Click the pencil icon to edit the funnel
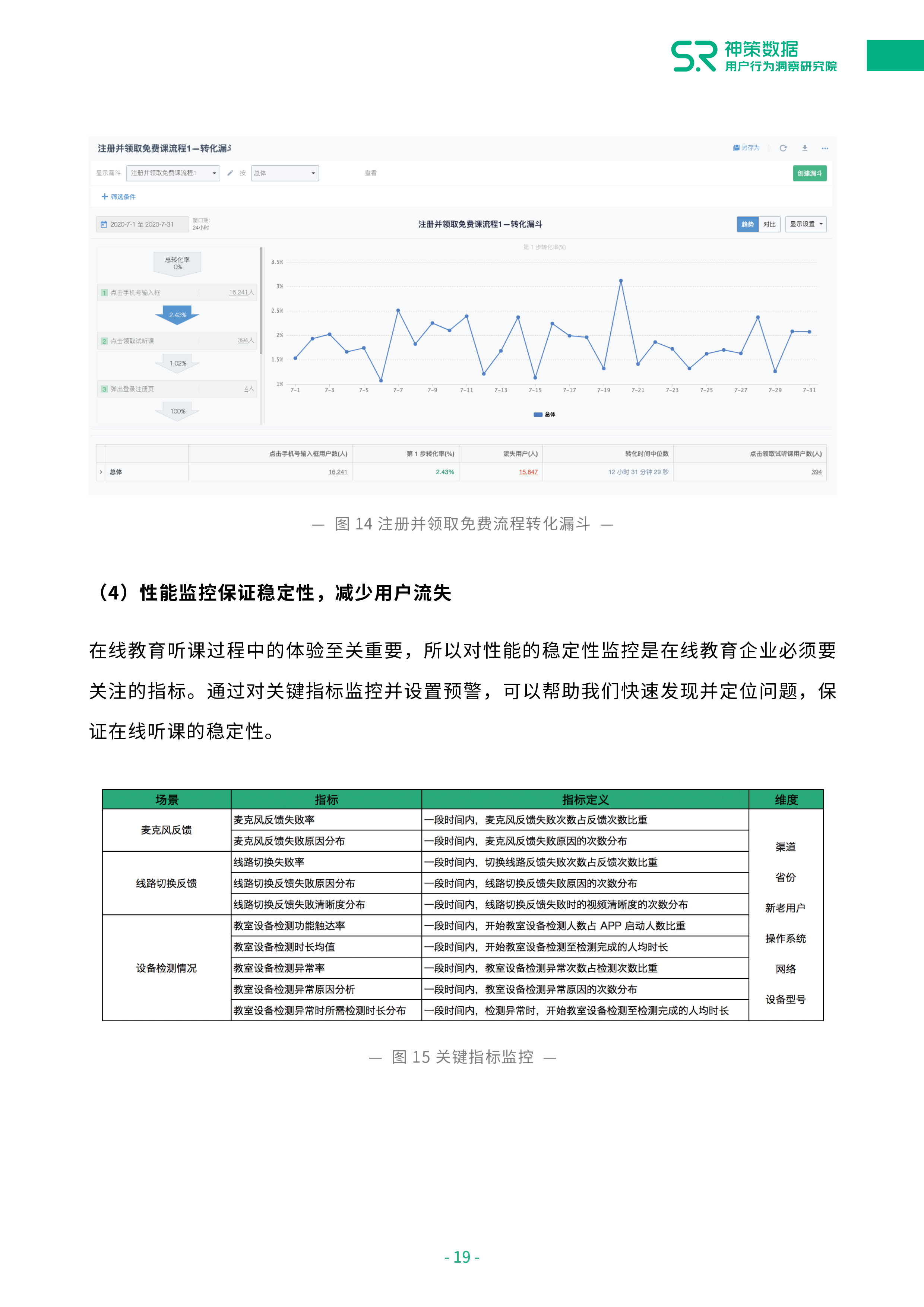The image size is (924, 1307). [x=231, y=173]
